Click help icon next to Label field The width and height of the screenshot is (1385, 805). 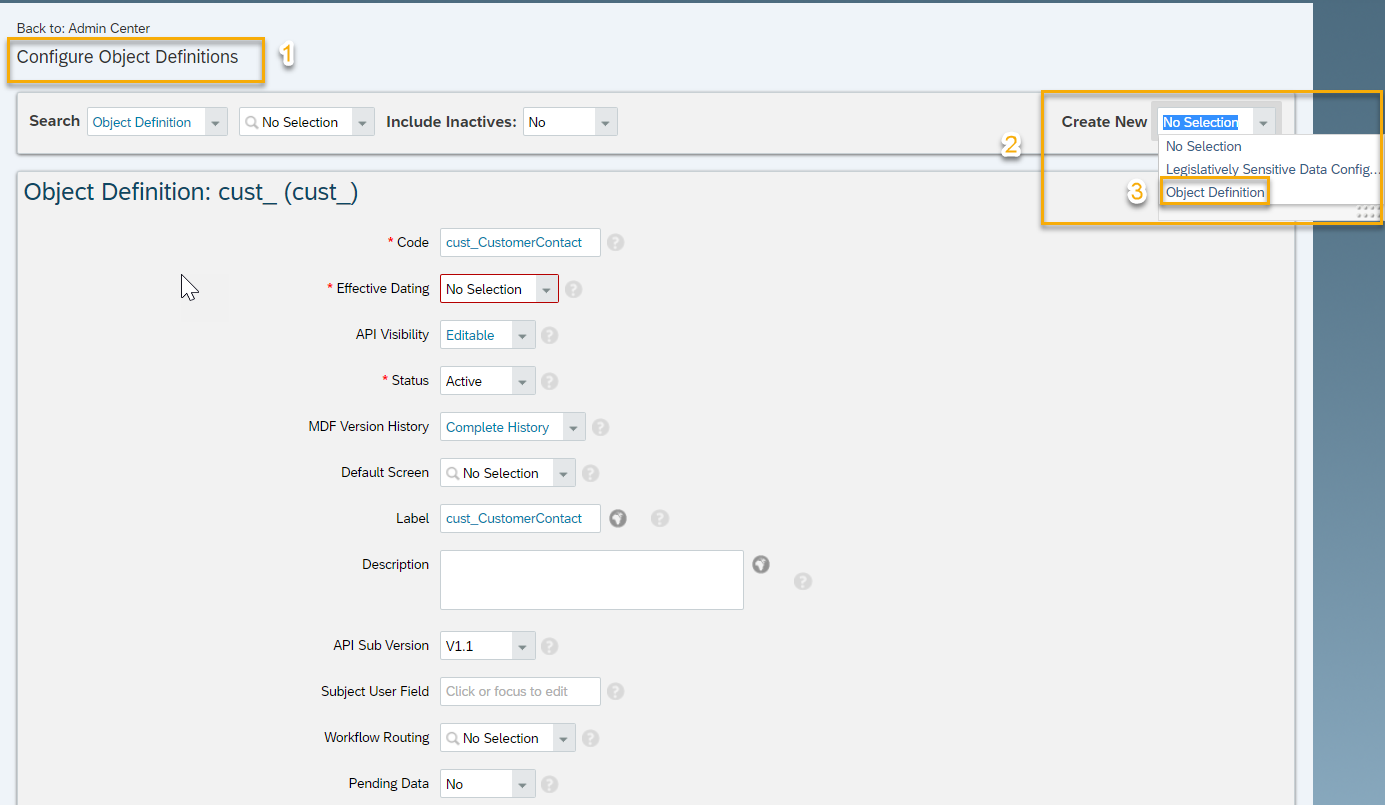(660, 518)
